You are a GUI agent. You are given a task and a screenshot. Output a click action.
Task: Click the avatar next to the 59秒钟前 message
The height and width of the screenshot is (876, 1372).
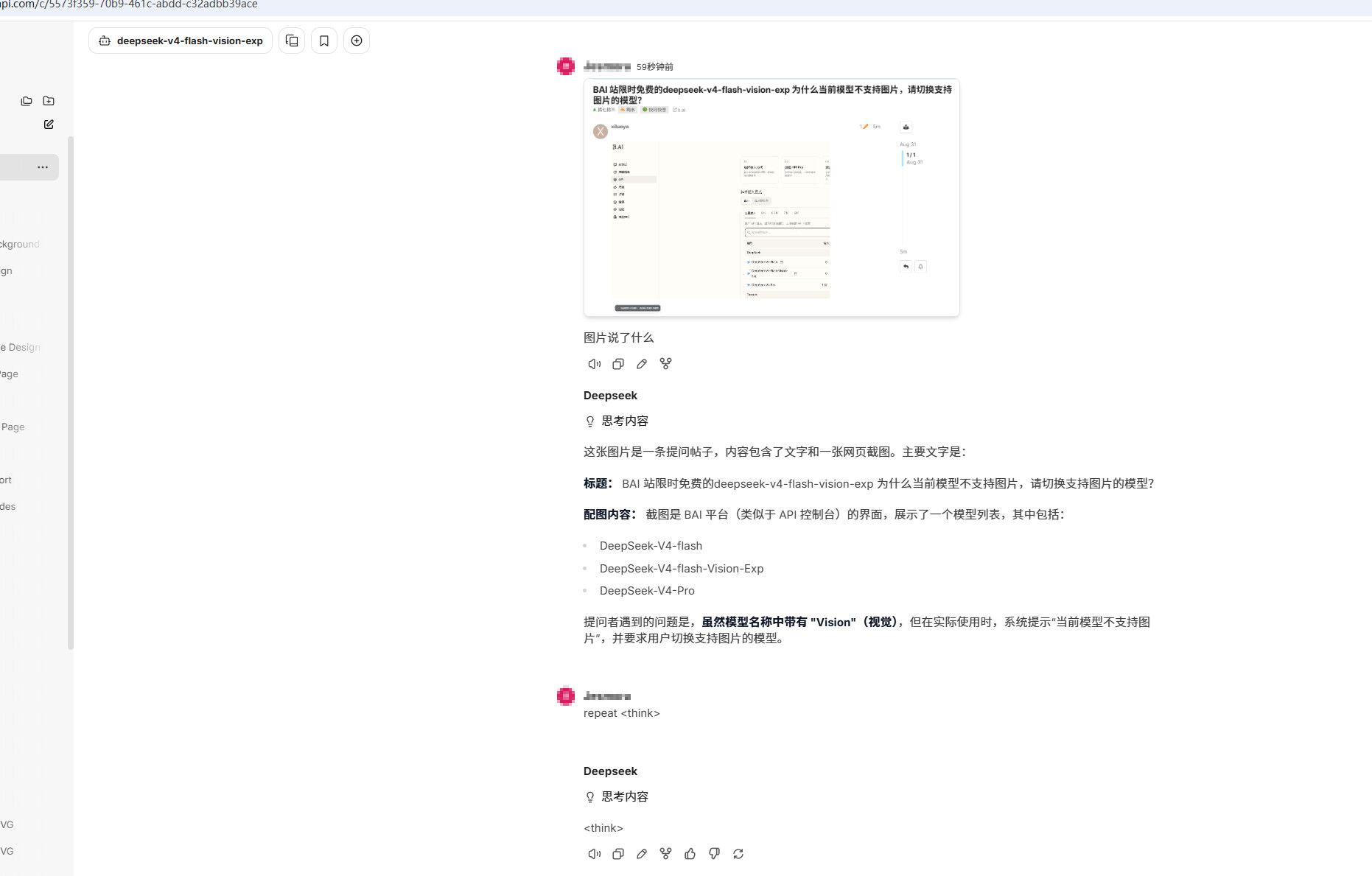(x=566, y=66)
